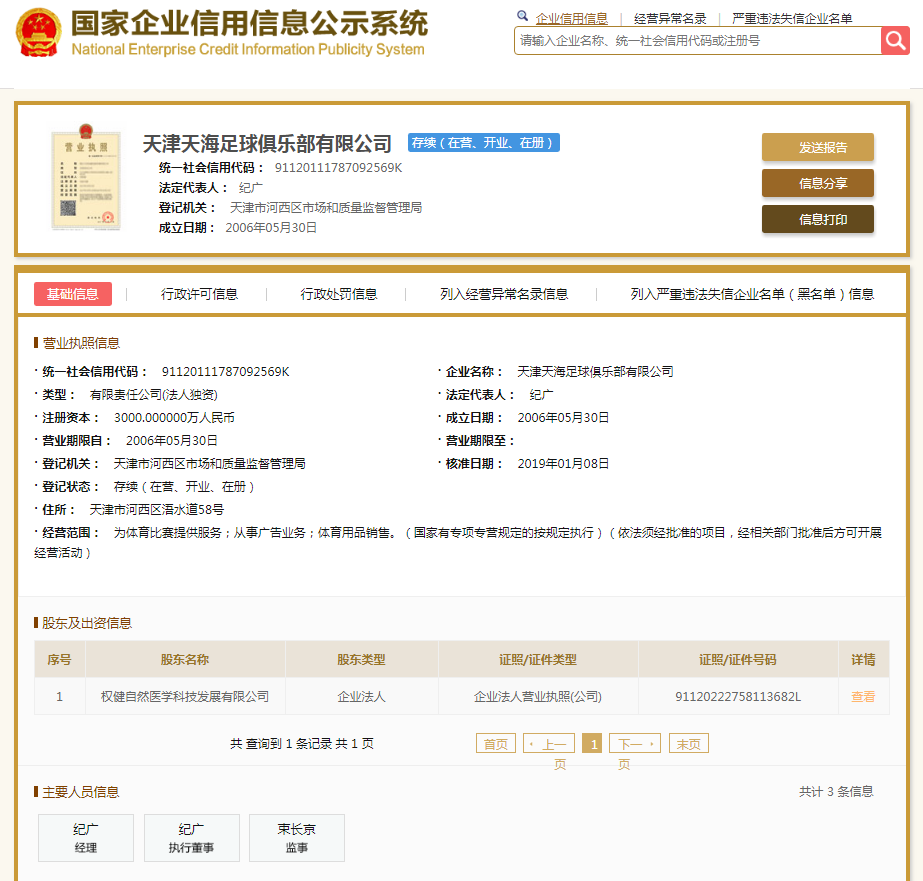923x881 pixels.
Task: Click the 股东类型 column header
Action: [361, 659]
